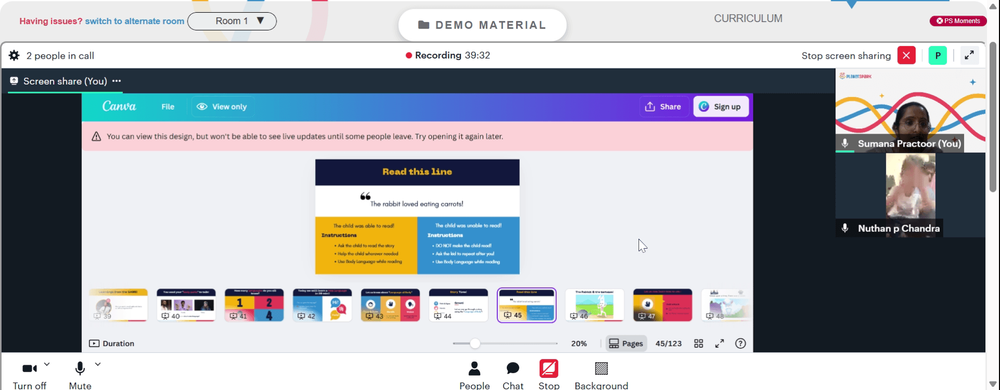1000x390 pixels.
Task: Click the red stop screen sharing X
Action: click(x=906, y=55)
